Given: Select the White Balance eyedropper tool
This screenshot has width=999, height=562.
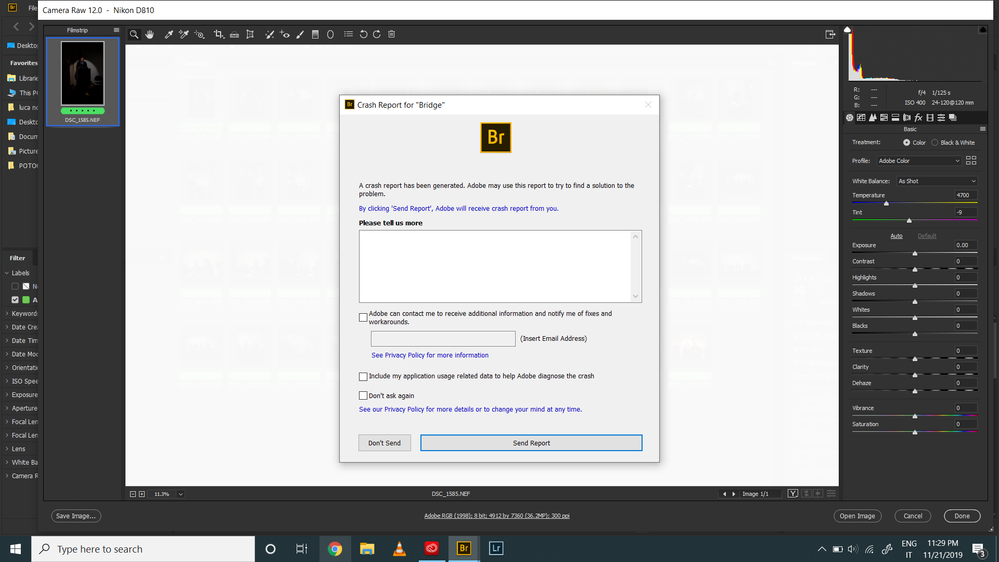Looking at the screenshot, I should (x=169, y=34).
